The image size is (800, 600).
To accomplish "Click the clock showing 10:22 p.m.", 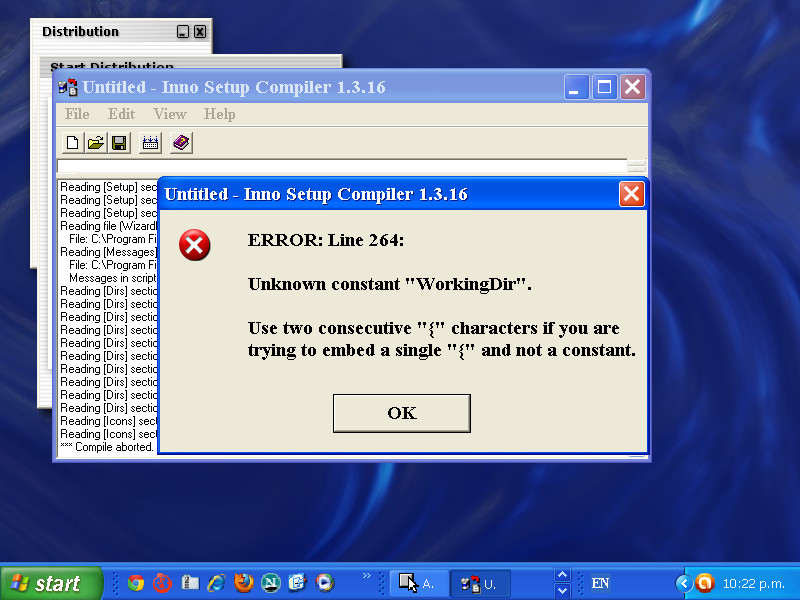I will 754,584.
